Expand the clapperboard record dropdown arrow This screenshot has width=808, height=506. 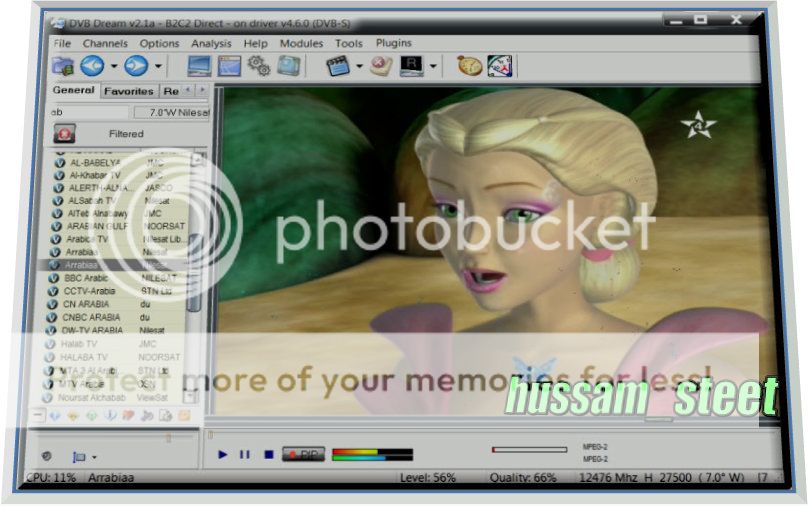click(359, 66)
